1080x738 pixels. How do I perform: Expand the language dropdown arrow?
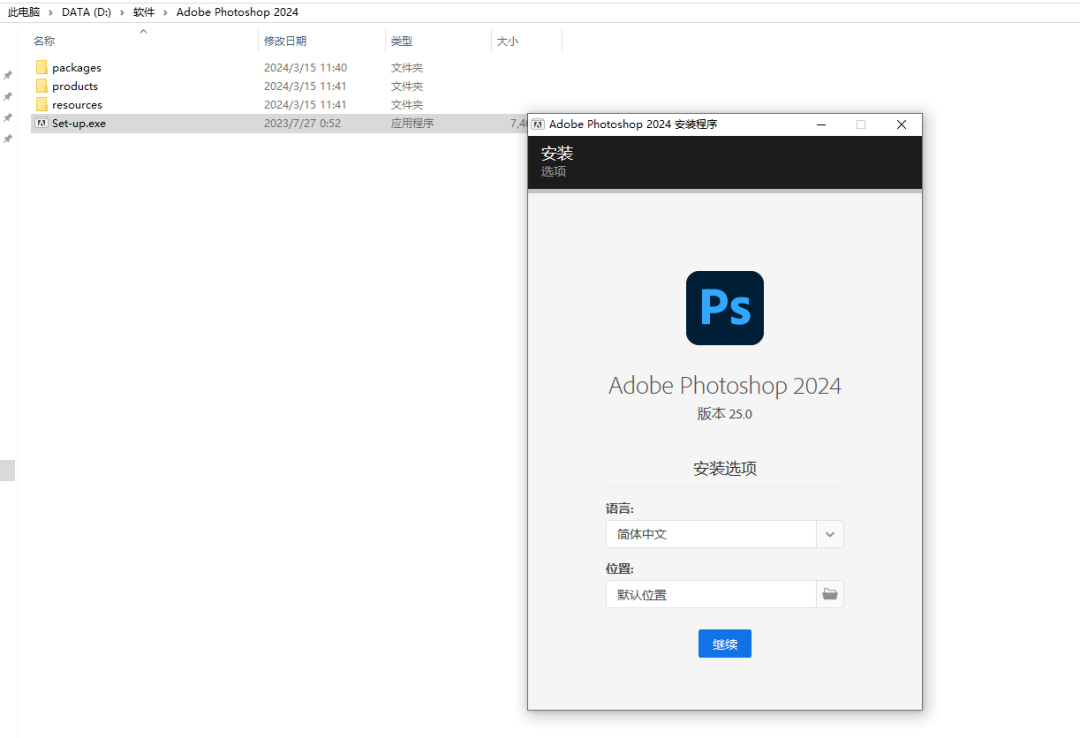pos(829,534)
